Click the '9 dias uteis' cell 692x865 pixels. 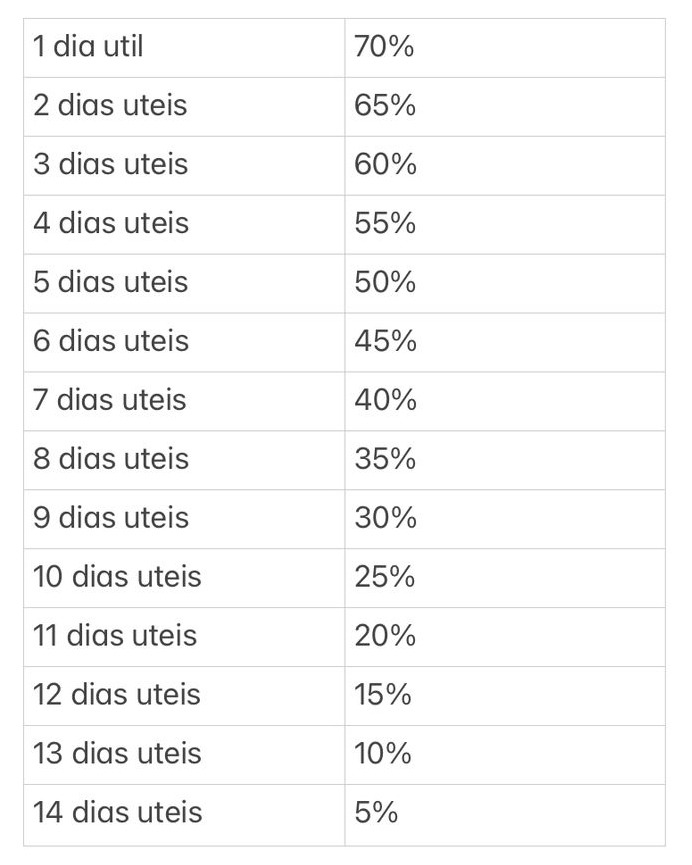[x=110, y=519]
